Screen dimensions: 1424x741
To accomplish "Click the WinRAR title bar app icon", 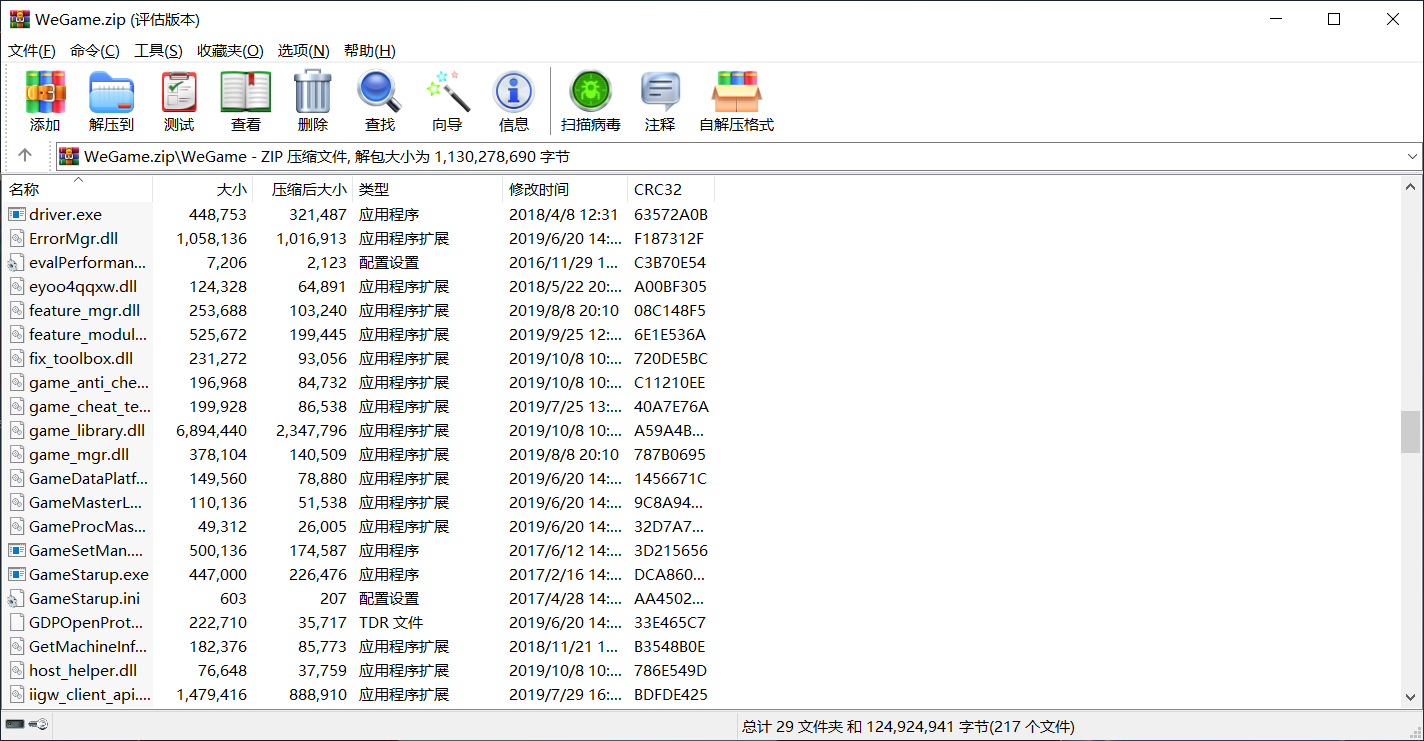I will coord(20,19).
